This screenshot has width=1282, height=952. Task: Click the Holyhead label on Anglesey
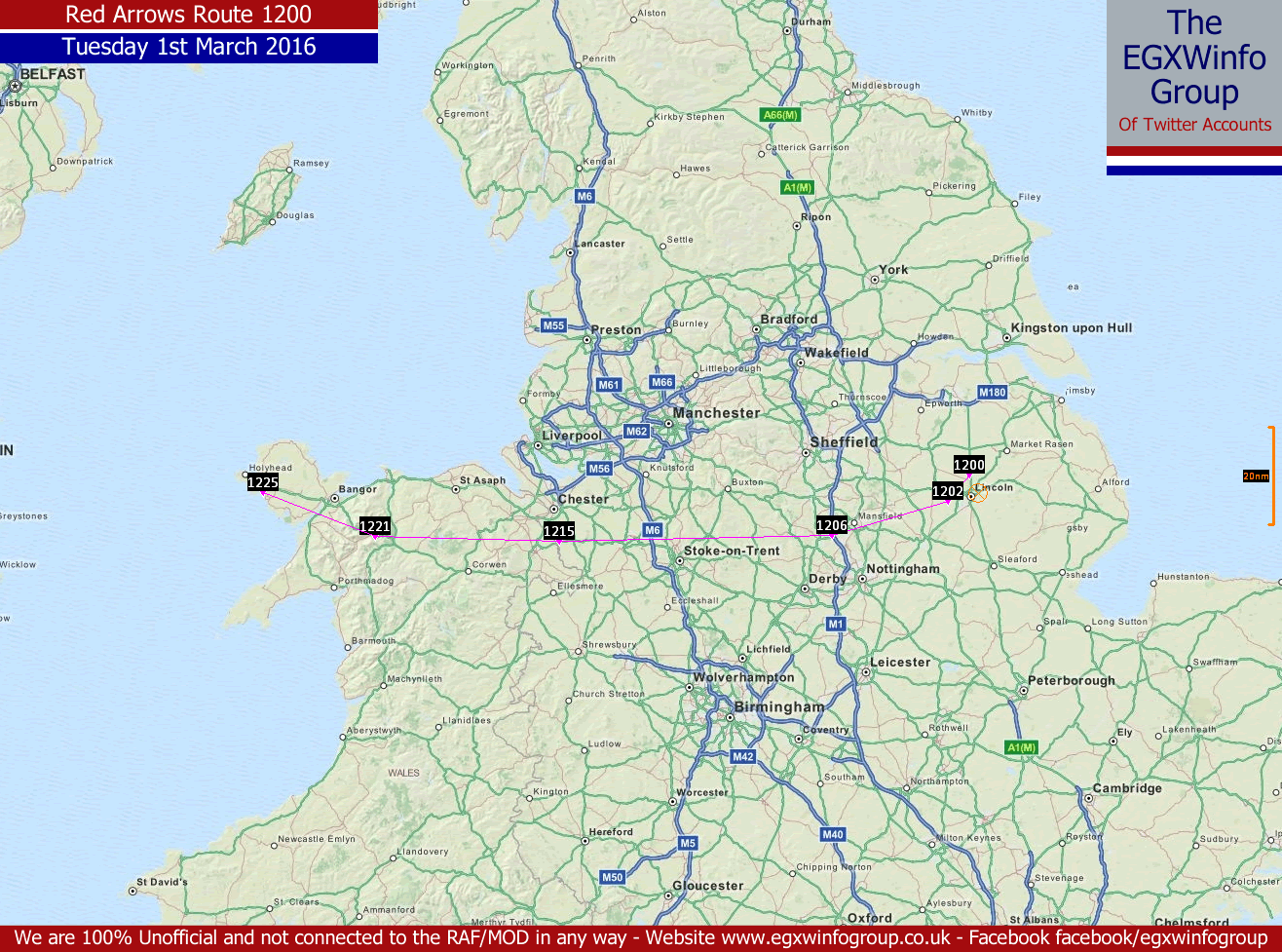click(x=271, y=468)
